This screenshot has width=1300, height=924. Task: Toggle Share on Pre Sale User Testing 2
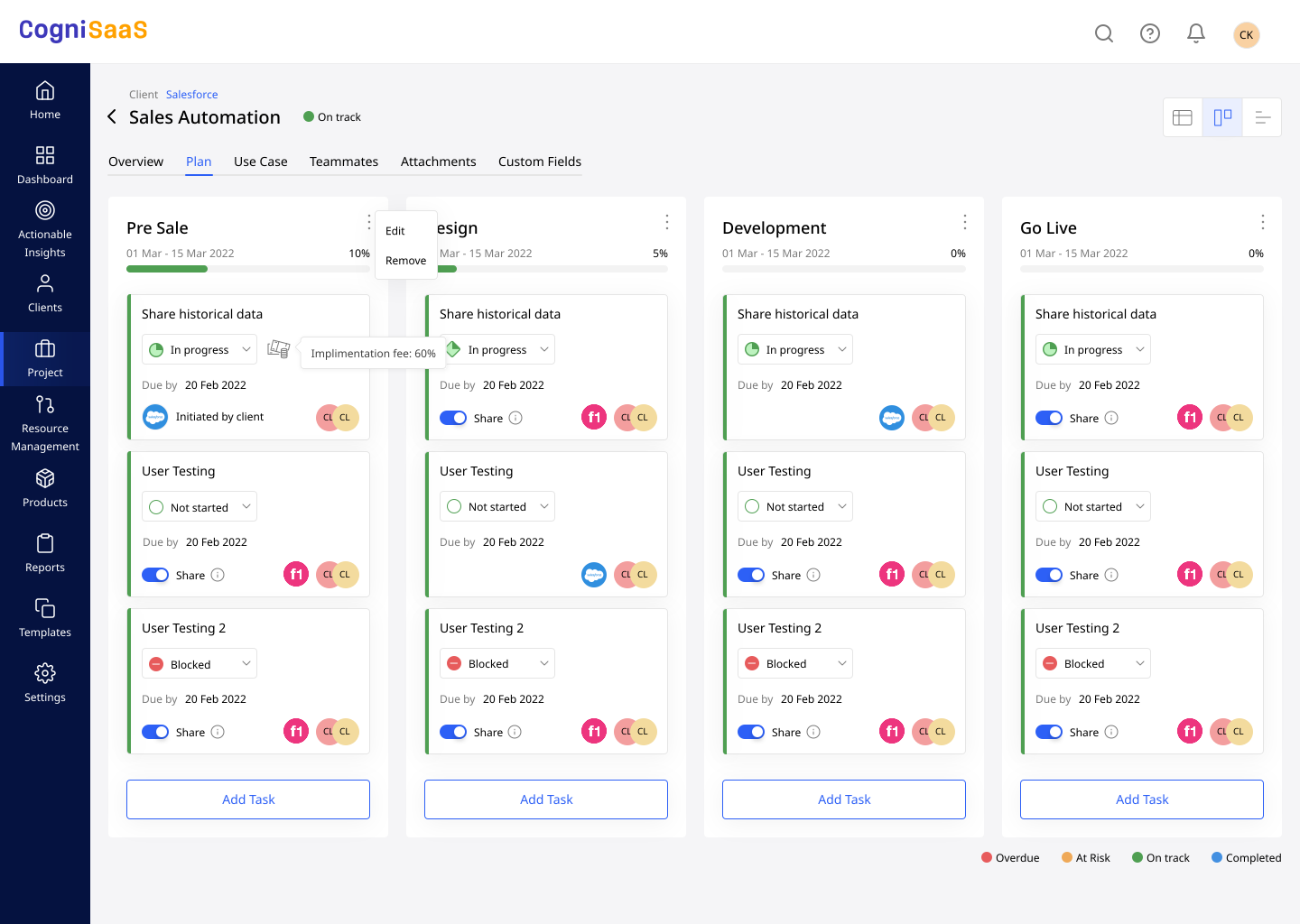[x=155, y=732]
